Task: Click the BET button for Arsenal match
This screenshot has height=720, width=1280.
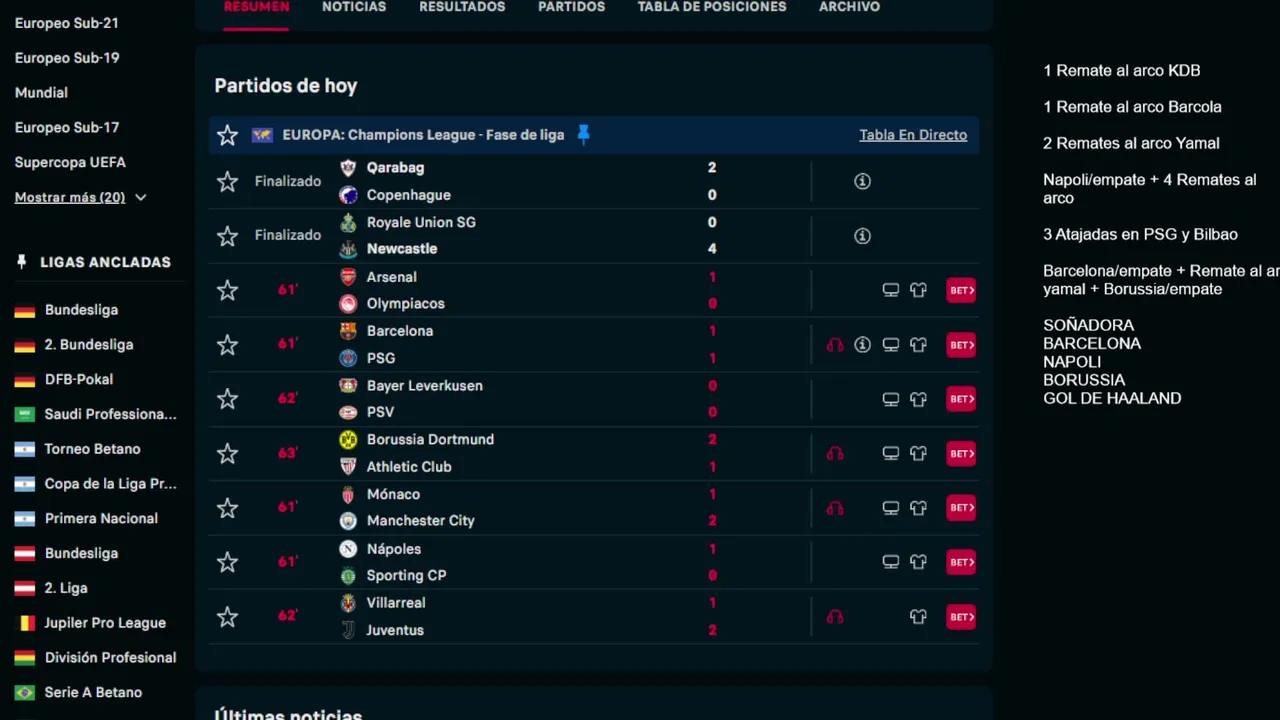Action: pyautogui.click(x=960, y=290)
